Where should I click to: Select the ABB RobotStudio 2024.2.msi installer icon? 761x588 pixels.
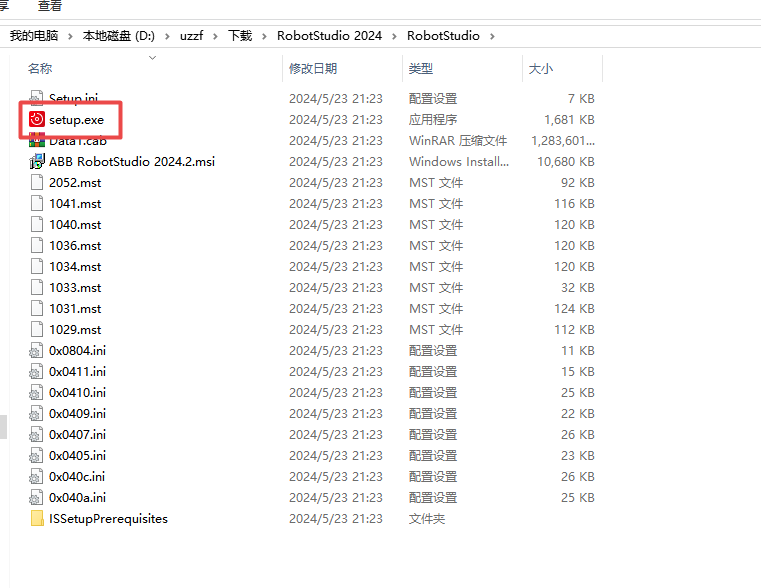[37, 162]
